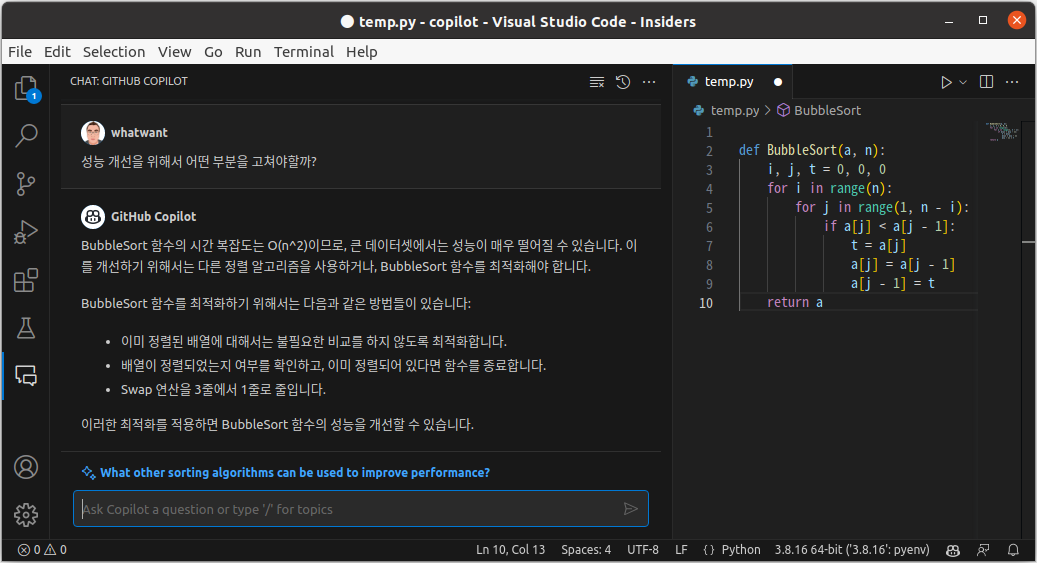1037x563 pixels.
Task: Open the Help menu
Action: coord(362,52)
